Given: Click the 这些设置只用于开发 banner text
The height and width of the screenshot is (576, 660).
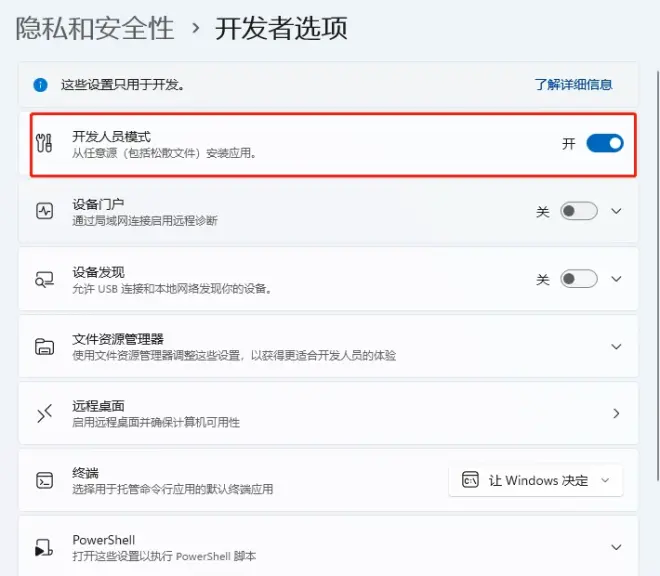Looking at the screenshot, I should tap(122, 85).
